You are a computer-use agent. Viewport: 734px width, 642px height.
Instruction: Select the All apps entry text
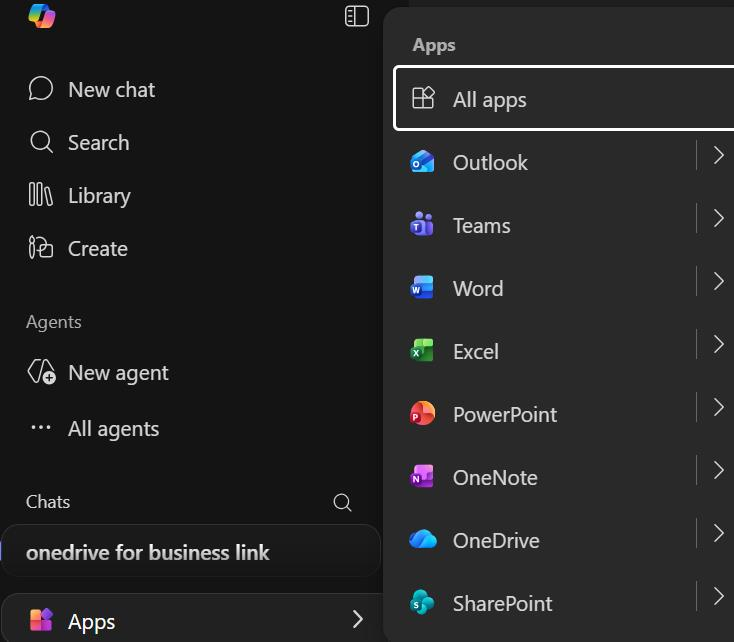pos(490,100)
